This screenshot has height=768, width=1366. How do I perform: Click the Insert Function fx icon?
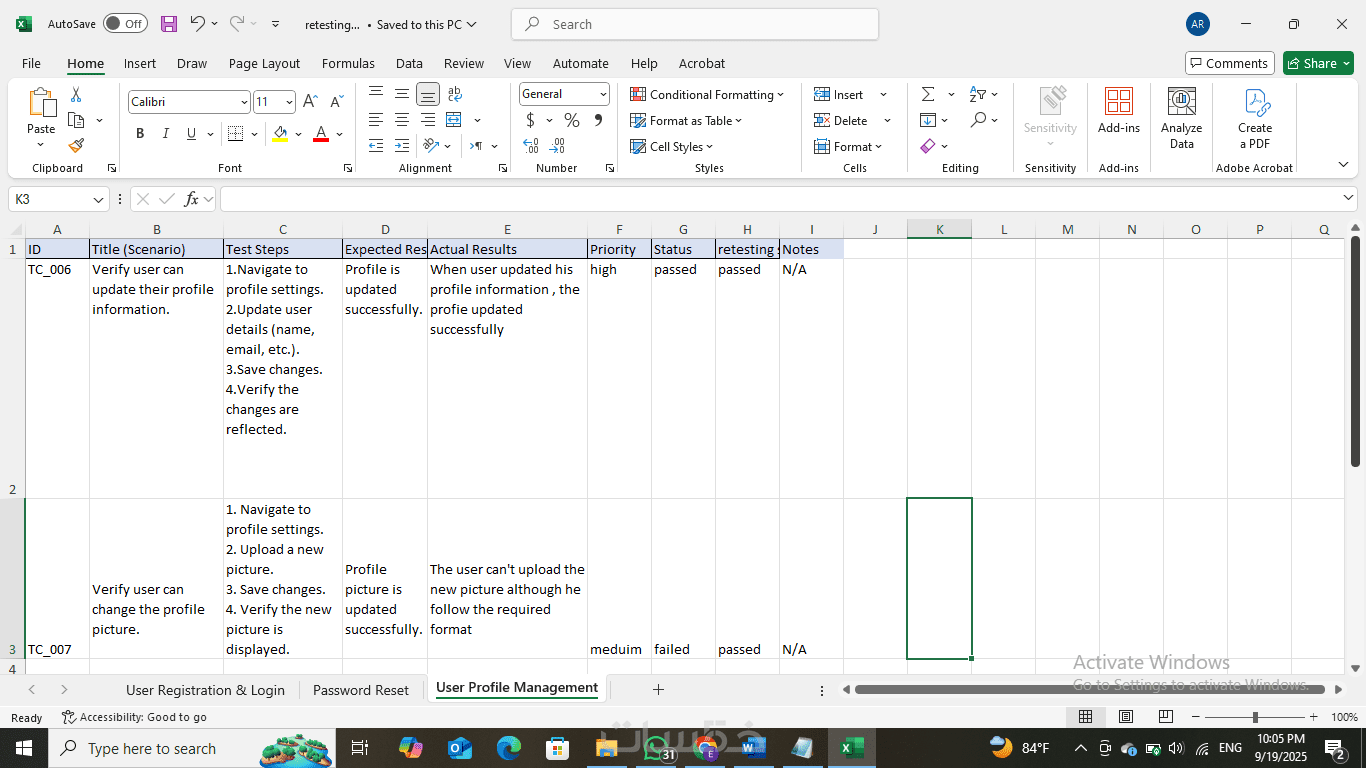(191, 199)
